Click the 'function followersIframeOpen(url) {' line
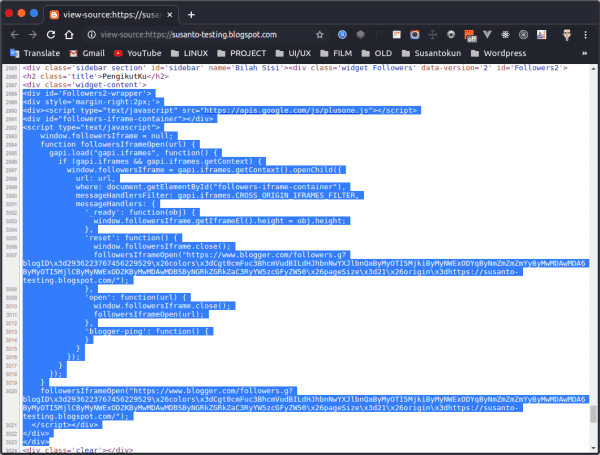The image size is (600, 455). pyautogui.click(x=118, y=144)
